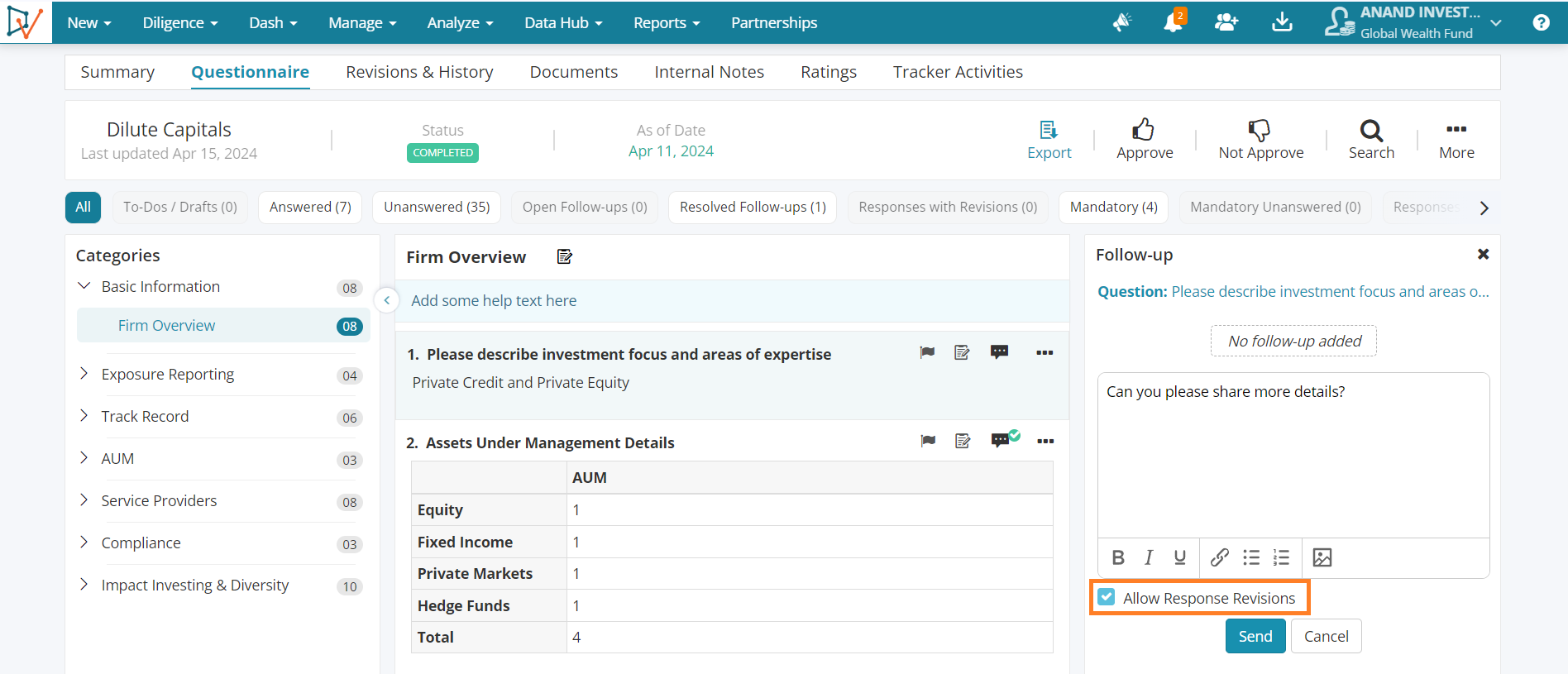
Task: Insert an image in follow-up editor
Action: 1322,557
